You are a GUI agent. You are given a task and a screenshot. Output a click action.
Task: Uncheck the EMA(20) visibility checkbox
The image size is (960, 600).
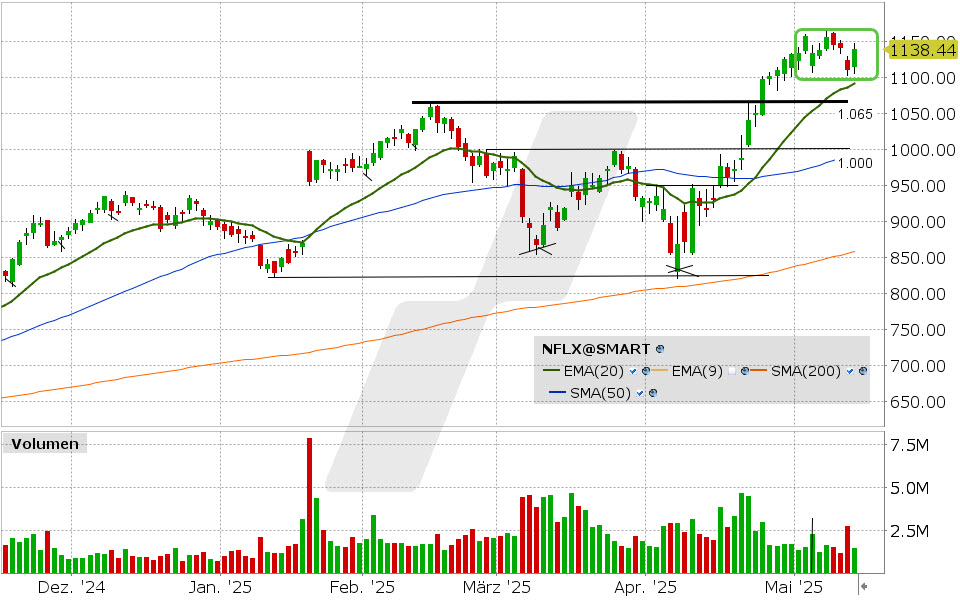point(633,371)
